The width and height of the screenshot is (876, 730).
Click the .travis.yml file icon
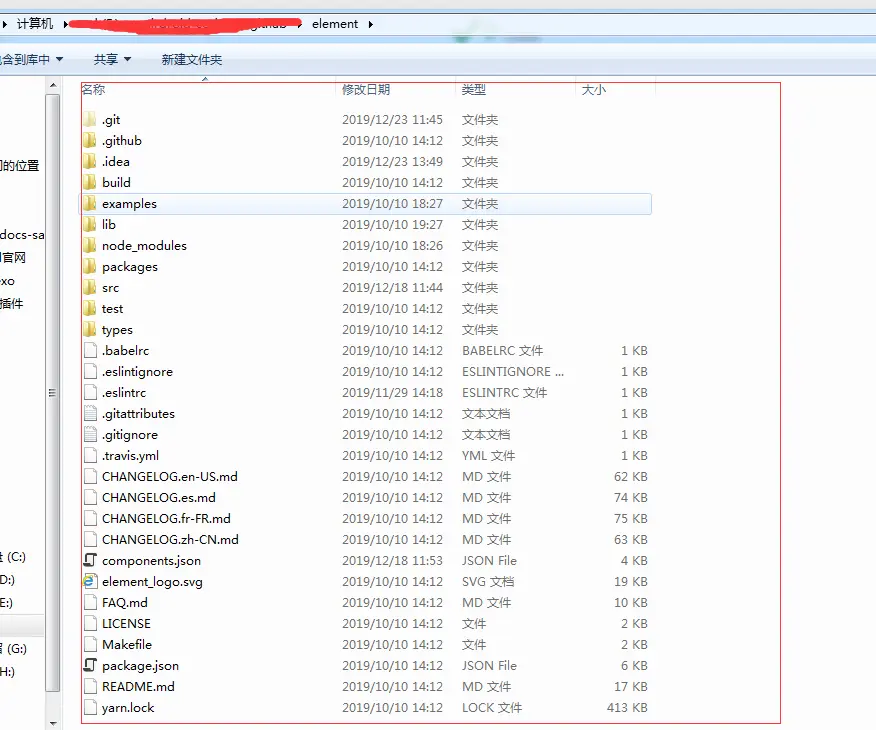(x=90, y=455)
